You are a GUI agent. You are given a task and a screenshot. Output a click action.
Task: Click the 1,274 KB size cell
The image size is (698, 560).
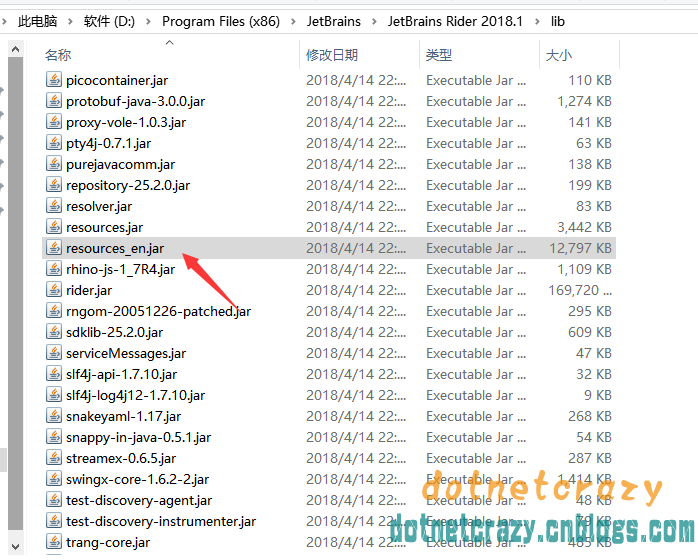click(584, 101)
